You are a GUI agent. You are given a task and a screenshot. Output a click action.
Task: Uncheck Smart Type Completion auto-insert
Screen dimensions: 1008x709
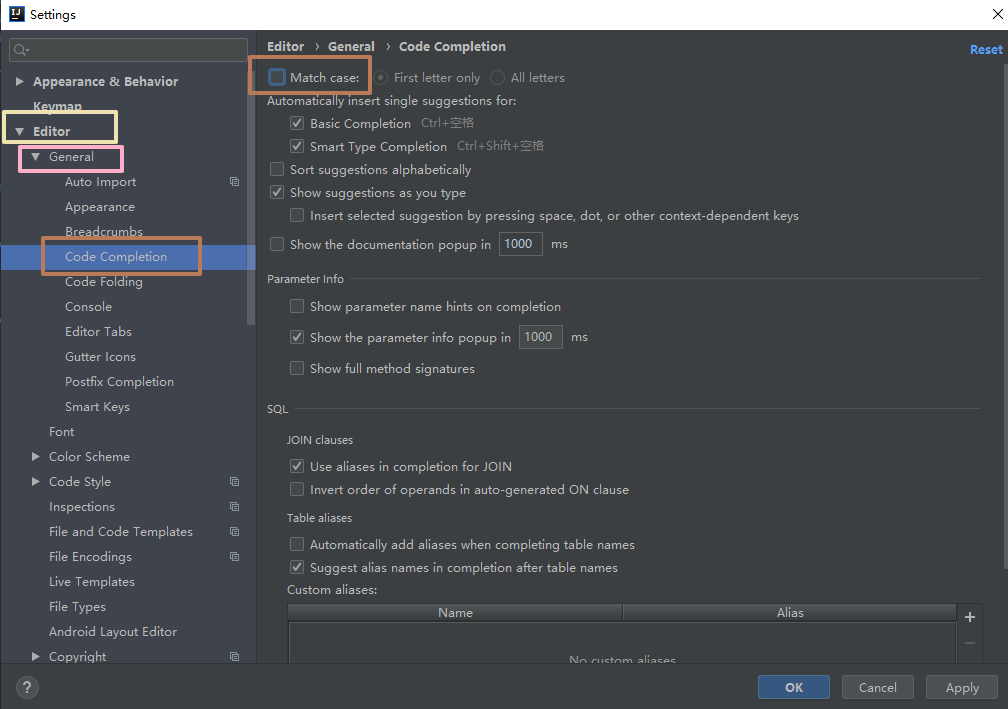tap(296, 146)
